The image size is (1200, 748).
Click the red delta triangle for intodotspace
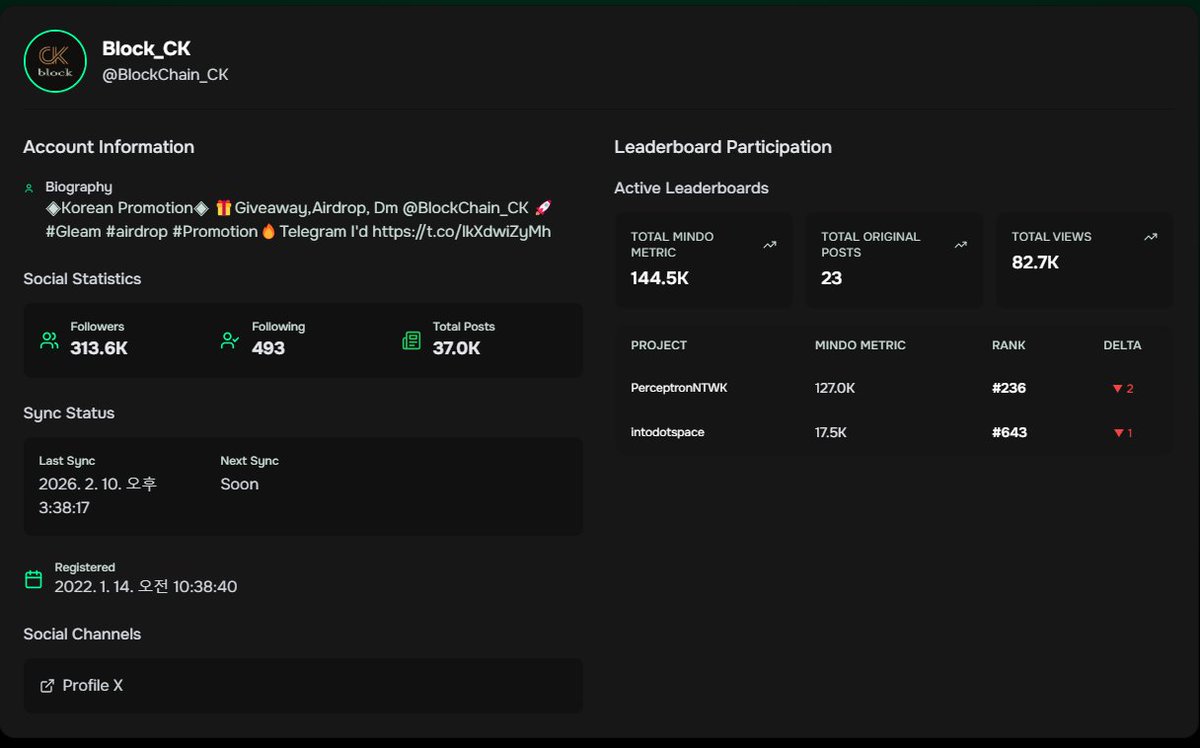click(1117, 434)
